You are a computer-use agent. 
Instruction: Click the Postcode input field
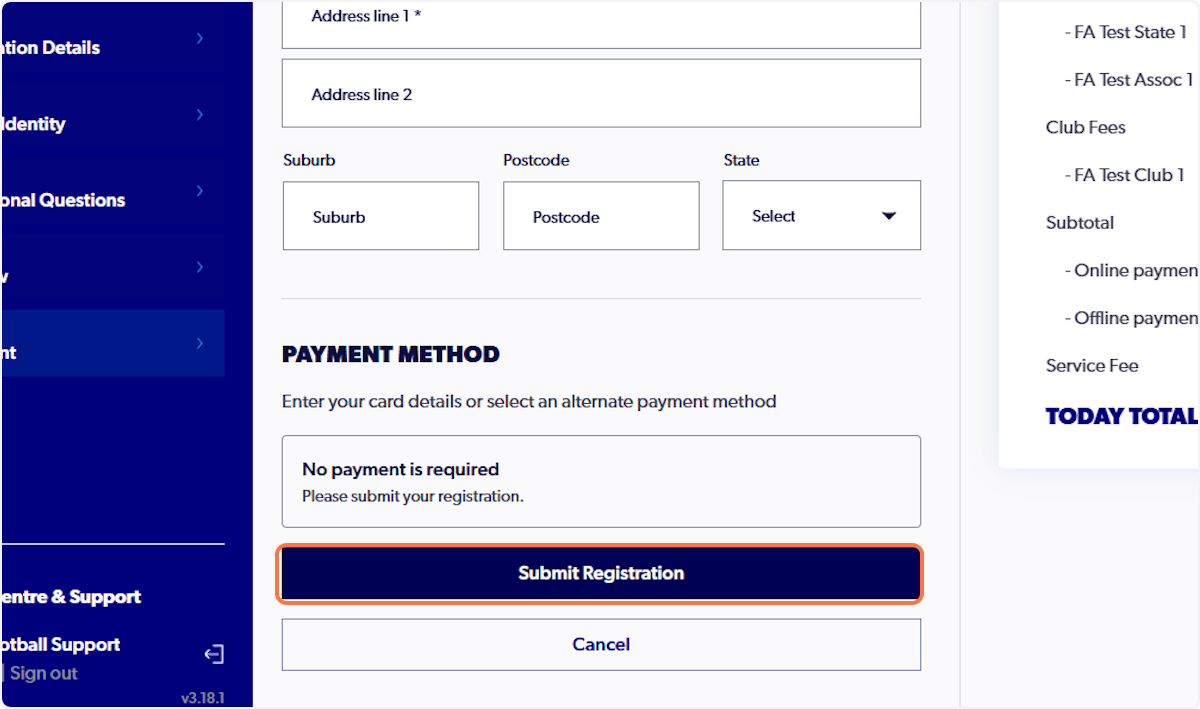click(x=600, y=215)
